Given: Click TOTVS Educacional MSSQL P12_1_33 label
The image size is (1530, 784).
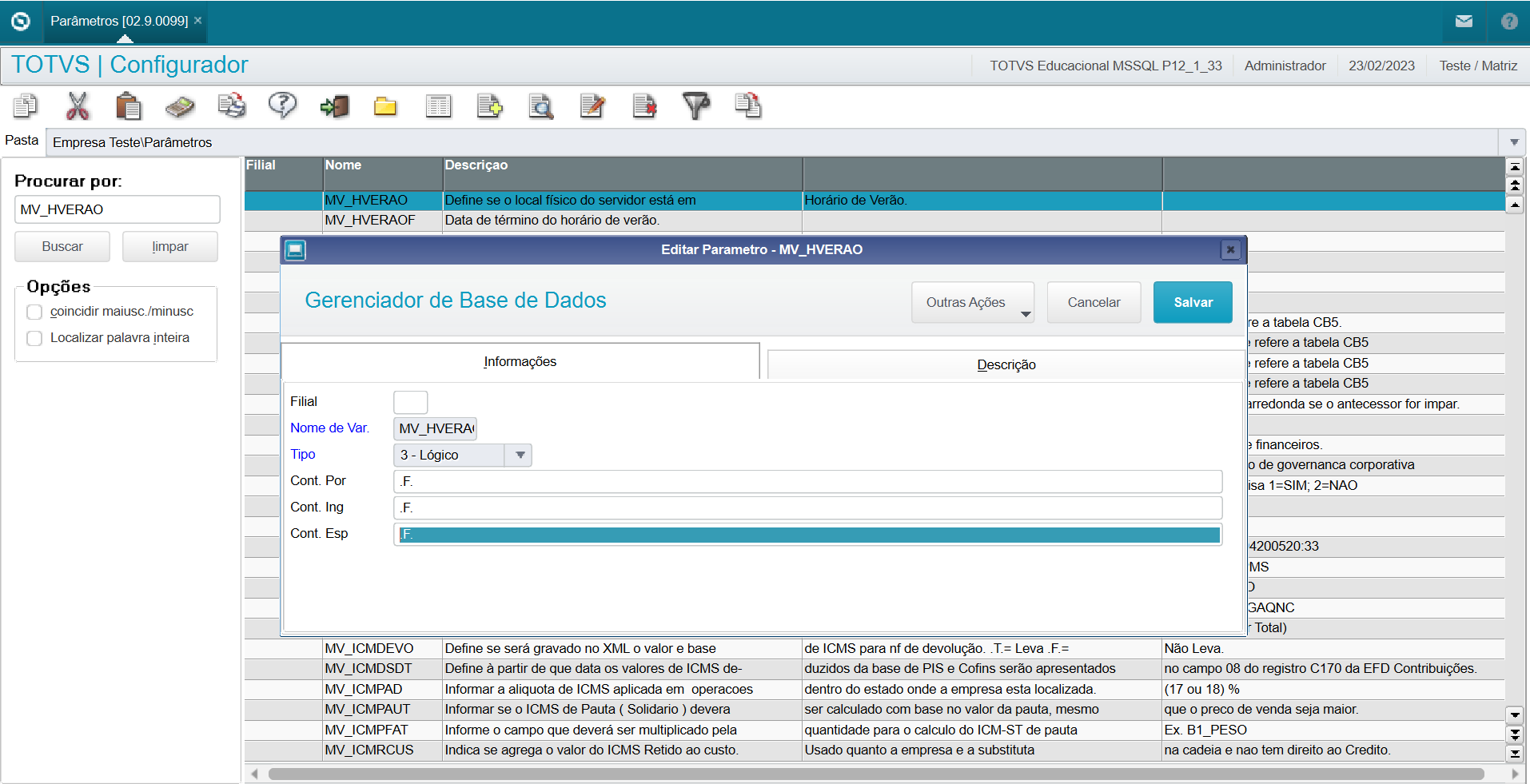Looking at the screenshot, I should 1106,66.
